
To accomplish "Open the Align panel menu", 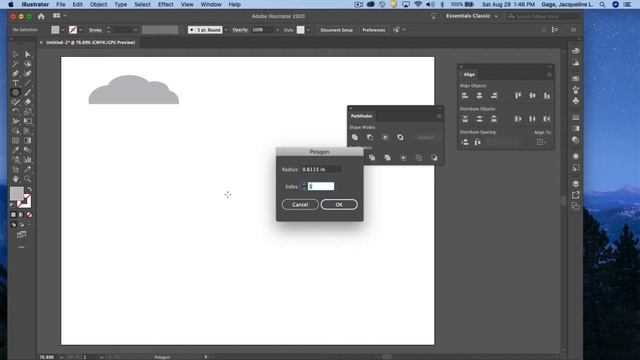I will point(549,75).
